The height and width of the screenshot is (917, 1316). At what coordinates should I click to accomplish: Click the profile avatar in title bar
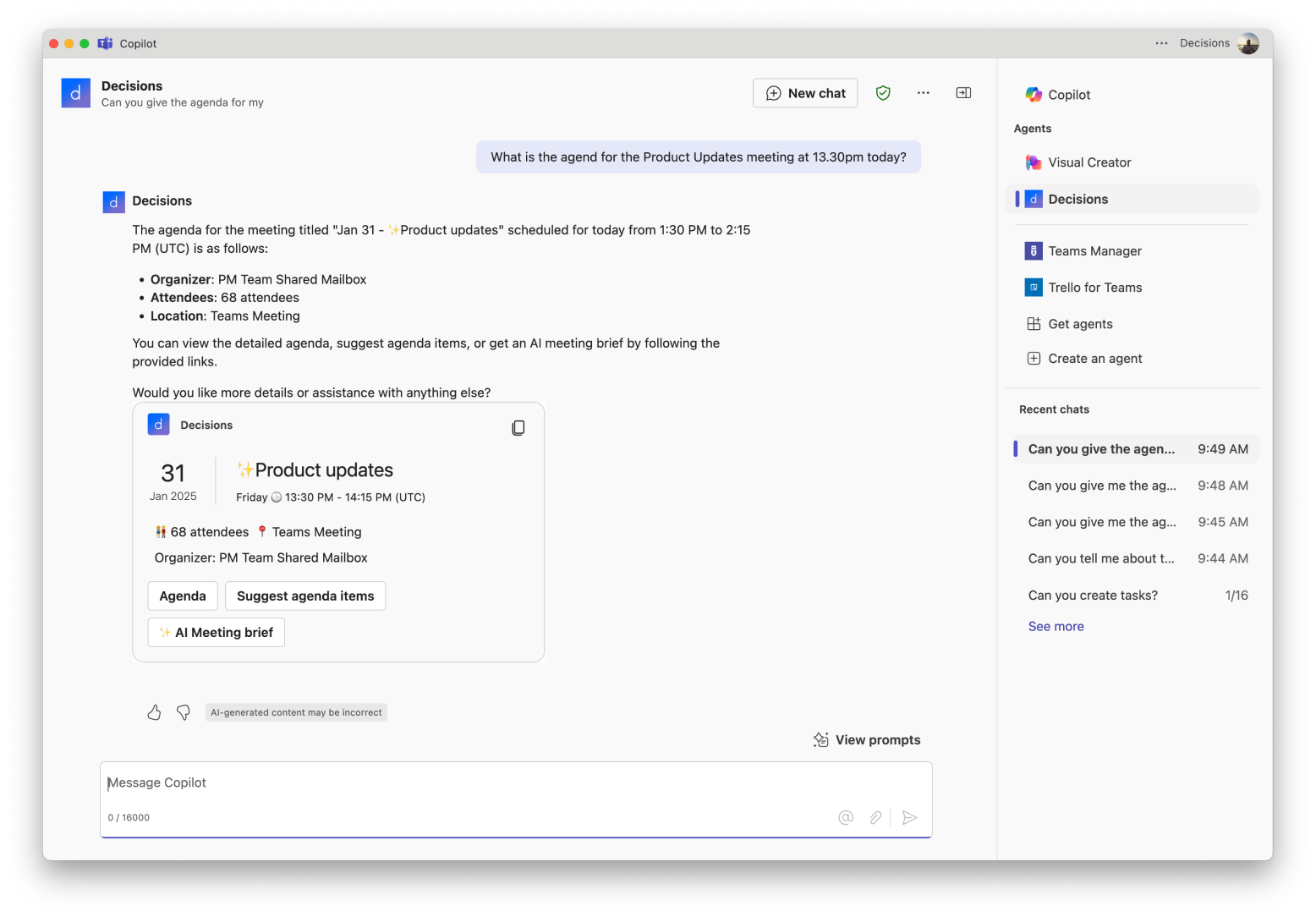pos(1247,43)
